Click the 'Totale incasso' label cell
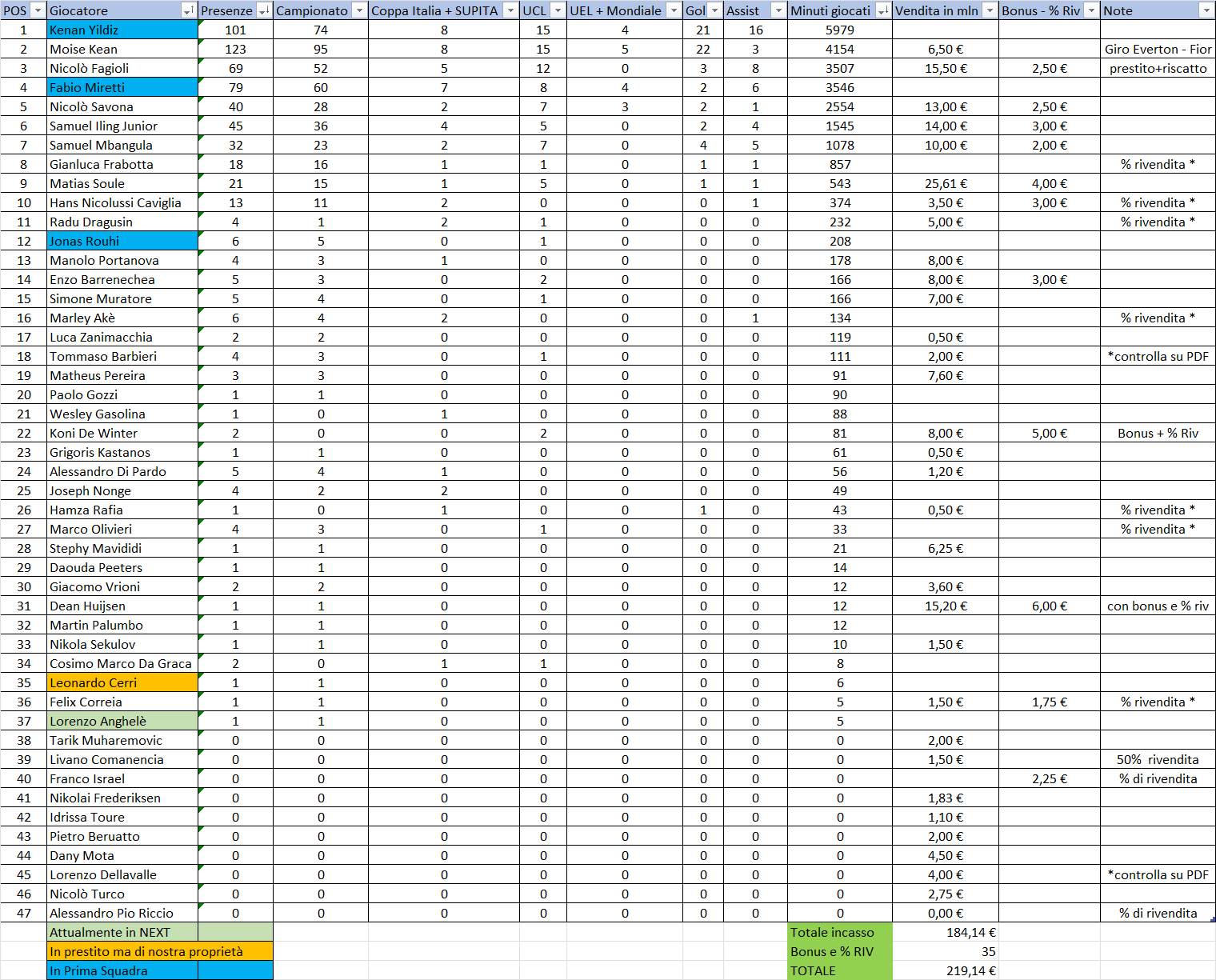 [x=838, y=932]
